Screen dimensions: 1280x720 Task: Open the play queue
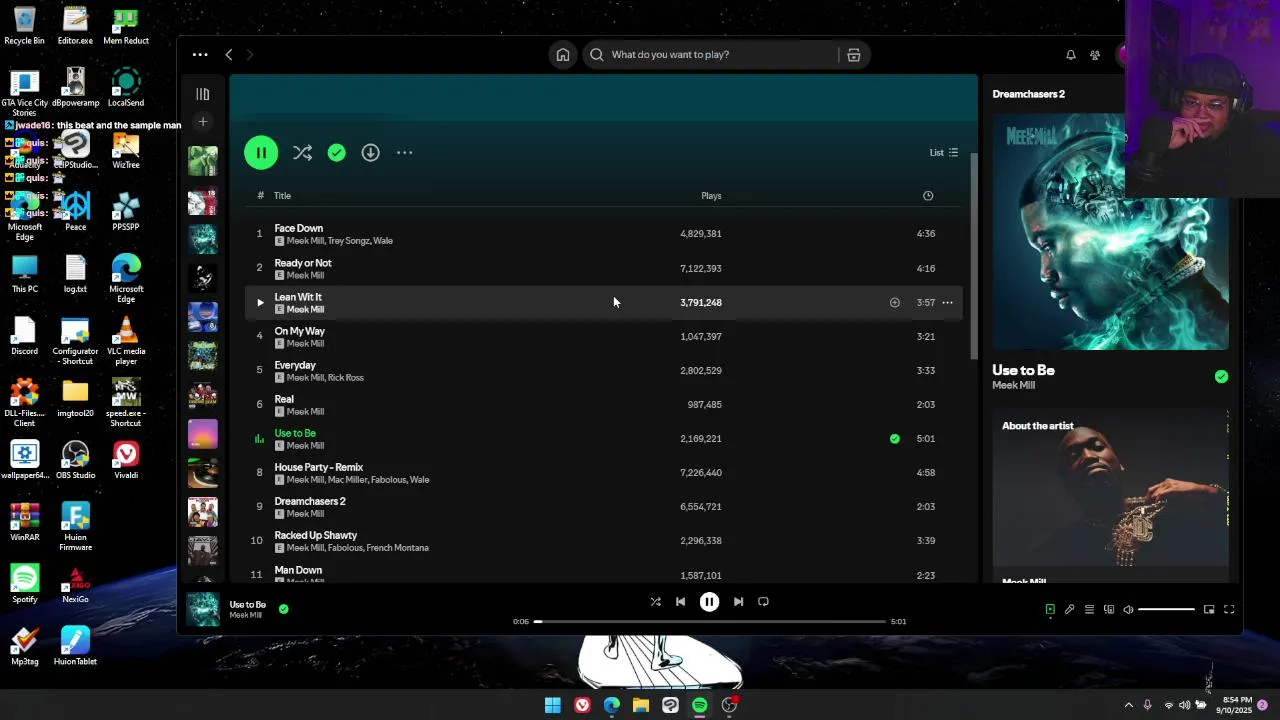(1089, 610)
